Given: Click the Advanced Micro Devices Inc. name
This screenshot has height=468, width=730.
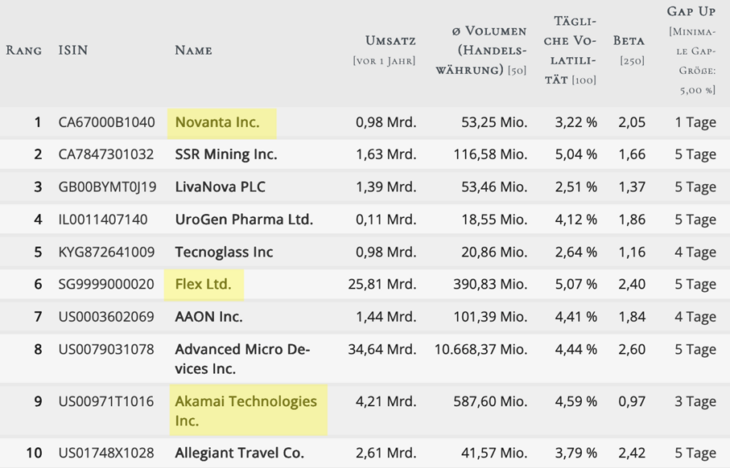Looking at the screenshot, I should (242, 359).
